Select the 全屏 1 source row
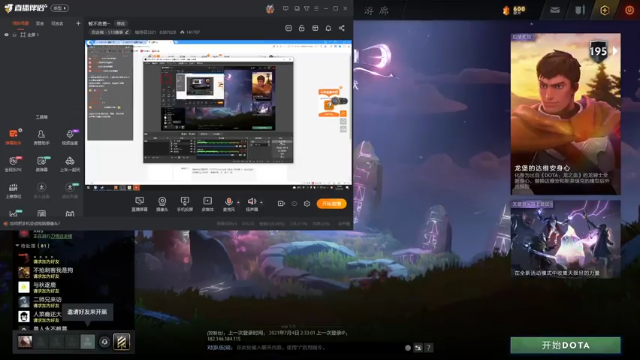The image size is (640, 360). point(42,35)
